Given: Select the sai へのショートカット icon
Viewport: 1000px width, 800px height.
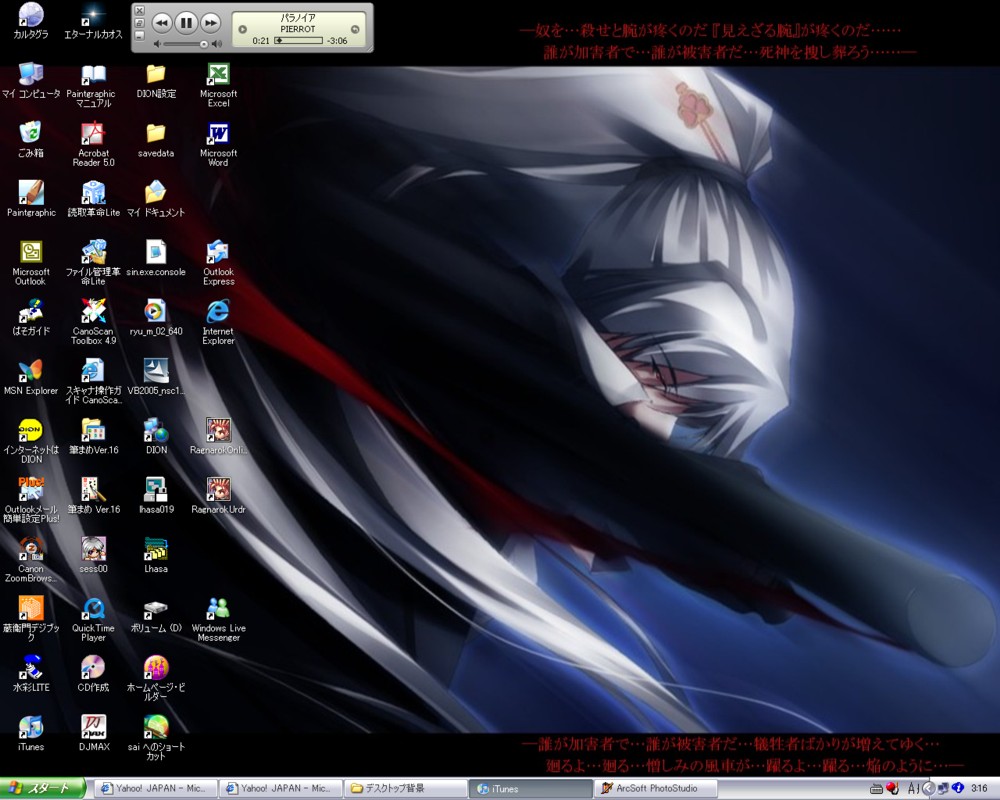Looking at the screenshot, I should [156, 737].
